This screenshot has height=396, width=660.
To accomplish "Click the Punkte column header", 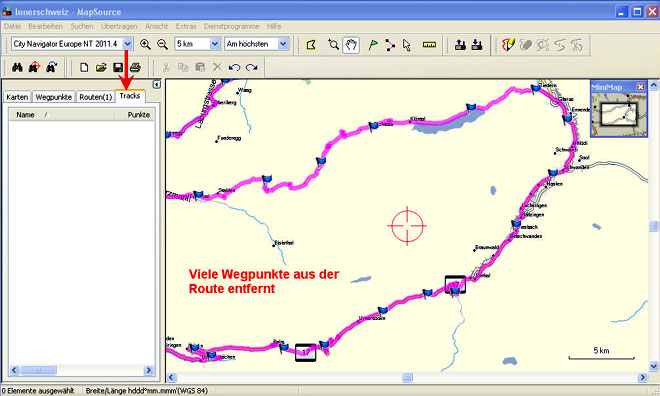I will point(135,114).
